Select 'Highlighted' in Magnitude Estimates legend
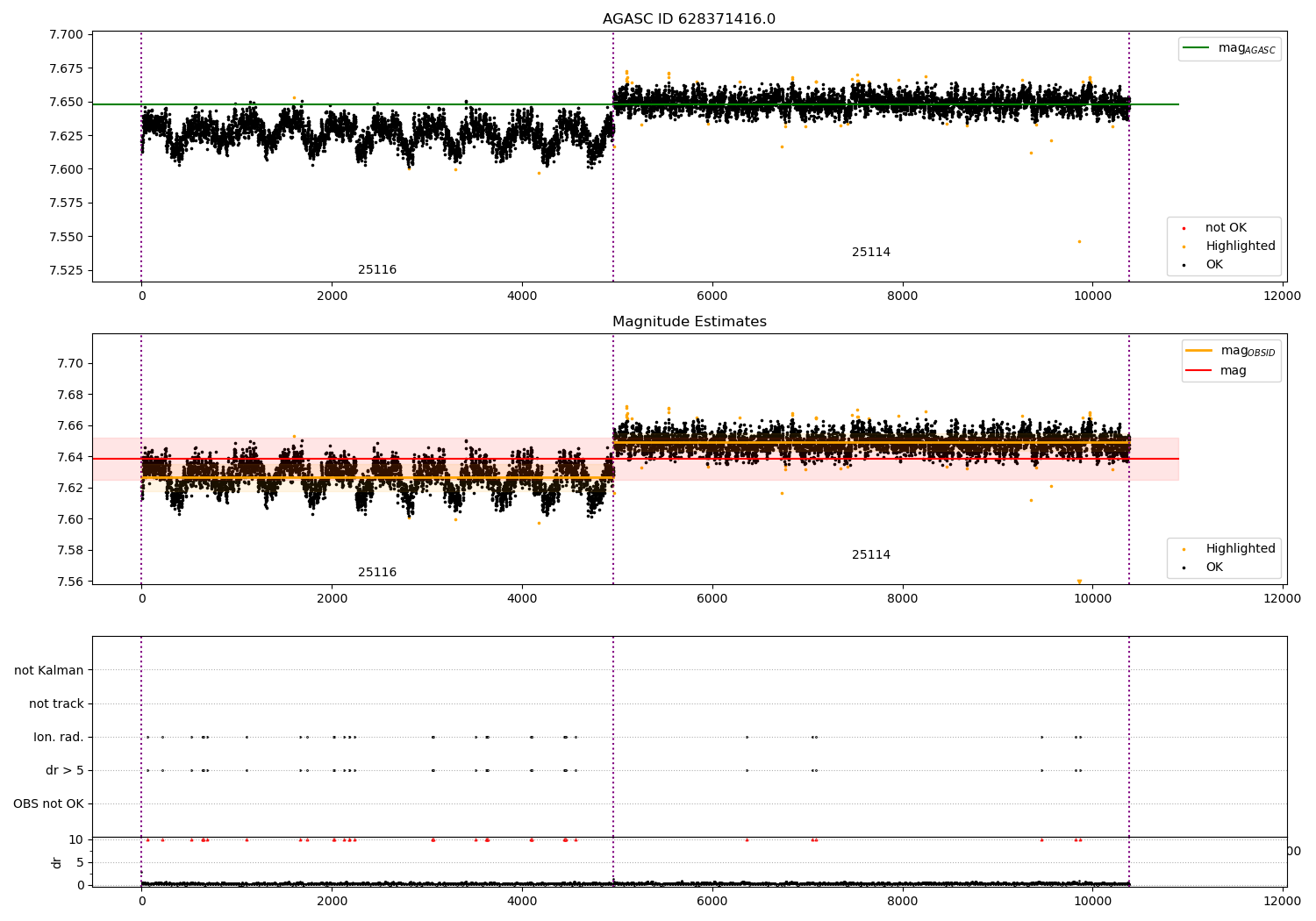This screenshot has width=1316, height=921. pos(1228,549)
